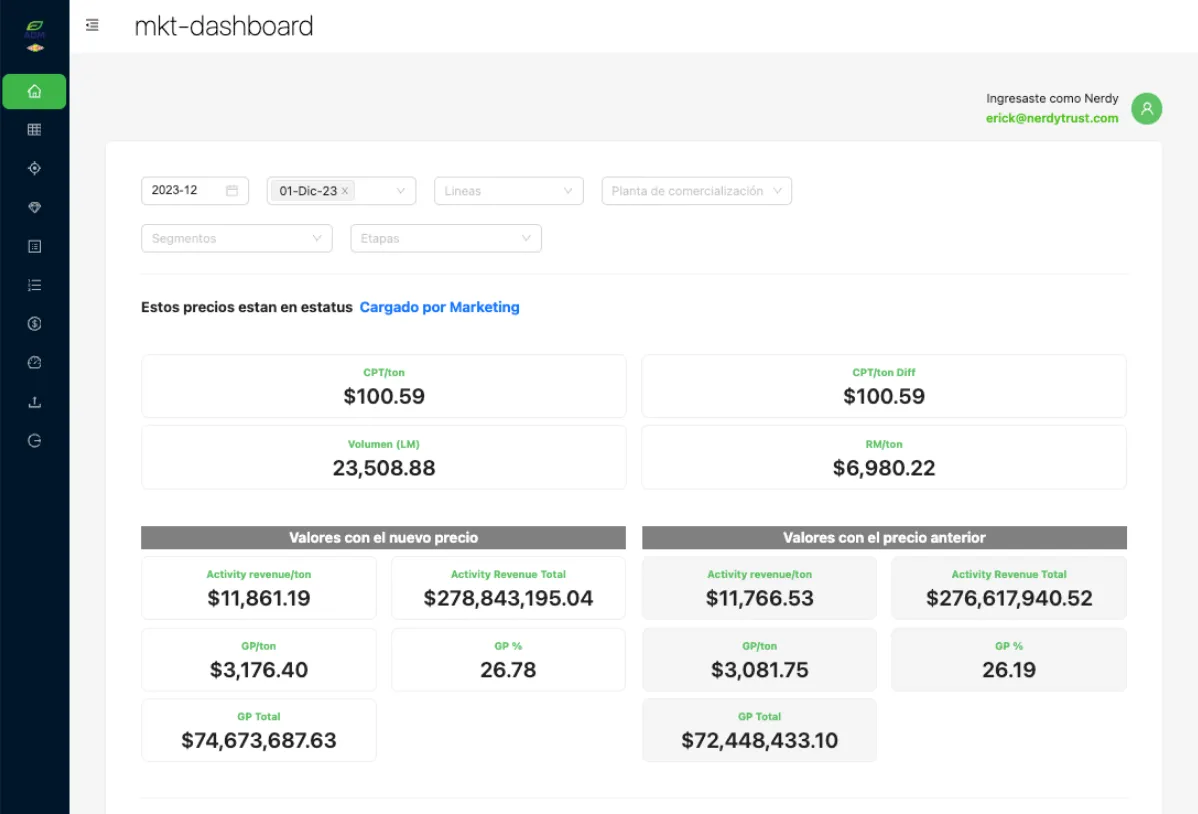
Task: Click the gauge dashboard sidebar icon
Action: coord(34,363)
